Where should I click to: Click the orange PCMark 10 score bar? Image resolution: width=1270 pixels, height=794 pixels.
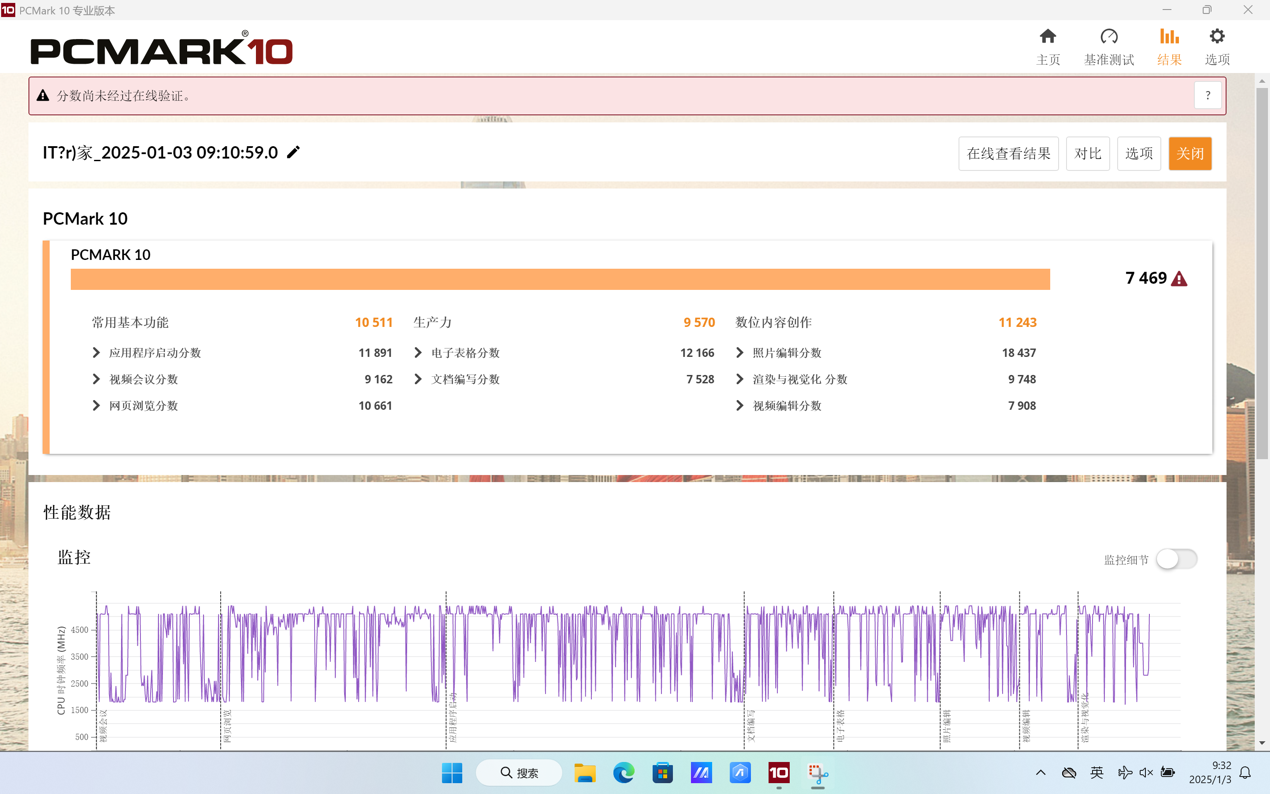click(x=560, y=279)
